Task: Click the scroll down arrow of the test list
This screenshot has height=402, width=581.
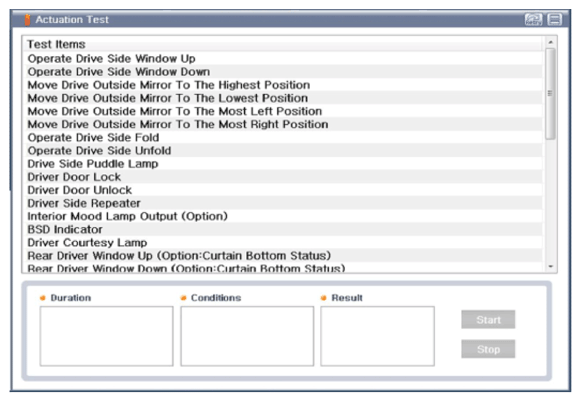Action: (551, 266)
